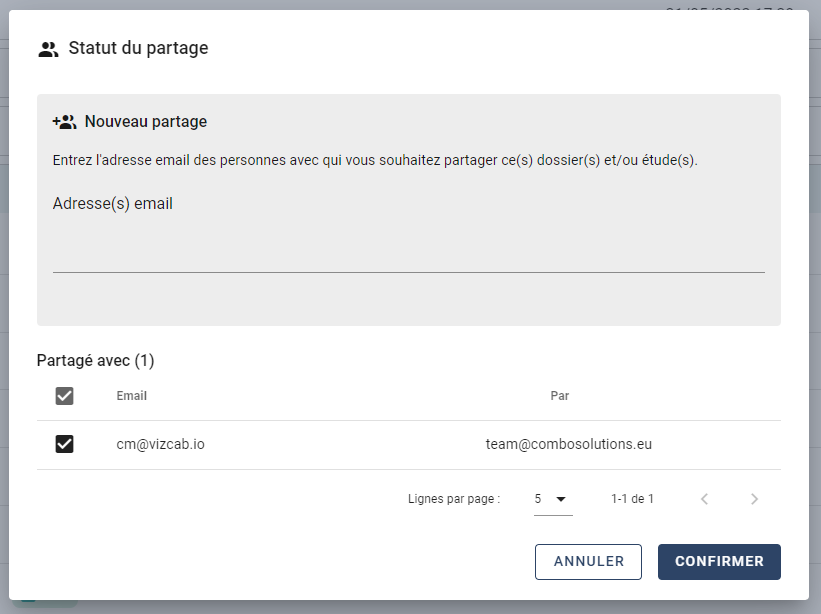Image resolution: width=821 pixels, height=614 pixels.
Task: Toggle the select-all checkbox in table header
Action: (x=64, y=396)
